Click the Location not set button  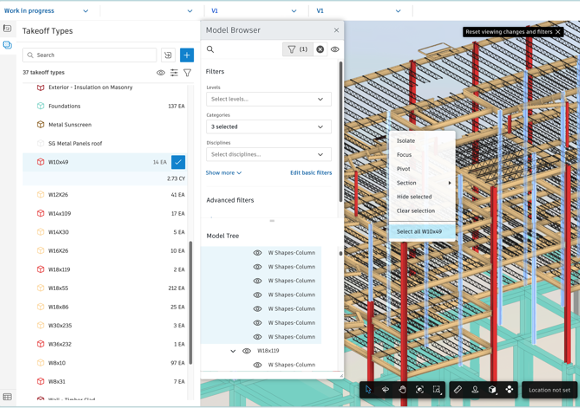point(549,390)
